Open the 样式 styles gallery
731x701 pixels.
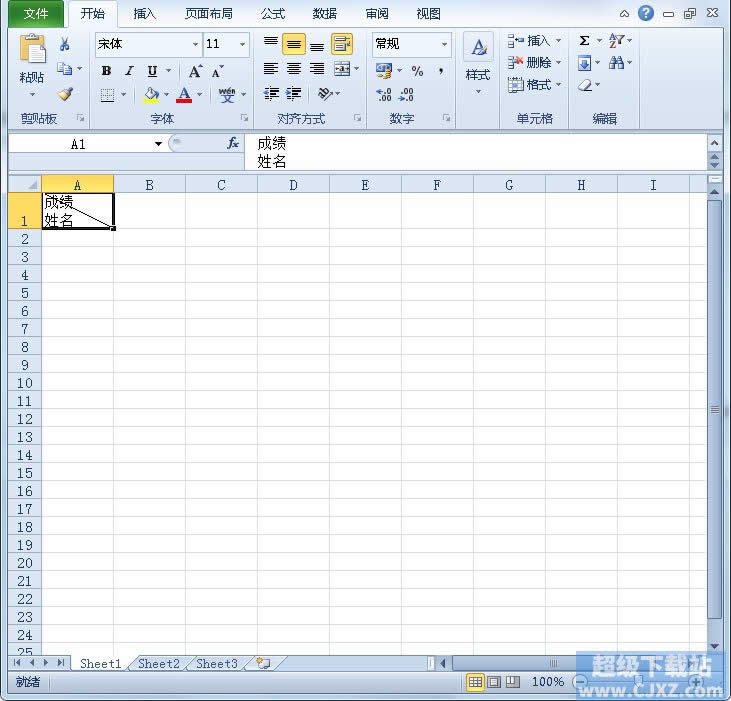pyautogui.click(x=478, y=63)
